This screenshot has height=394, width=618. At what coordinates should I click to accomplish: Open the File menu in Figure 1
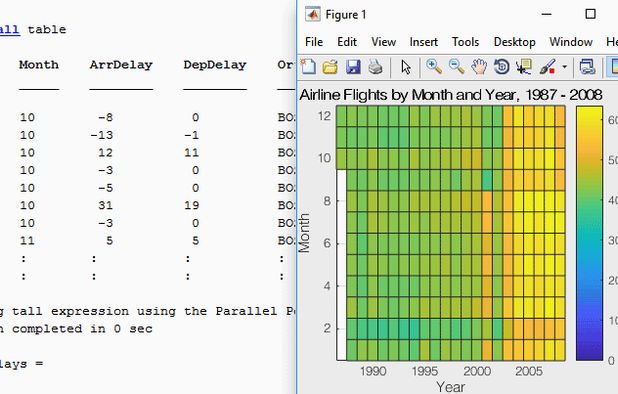point(314,42)
